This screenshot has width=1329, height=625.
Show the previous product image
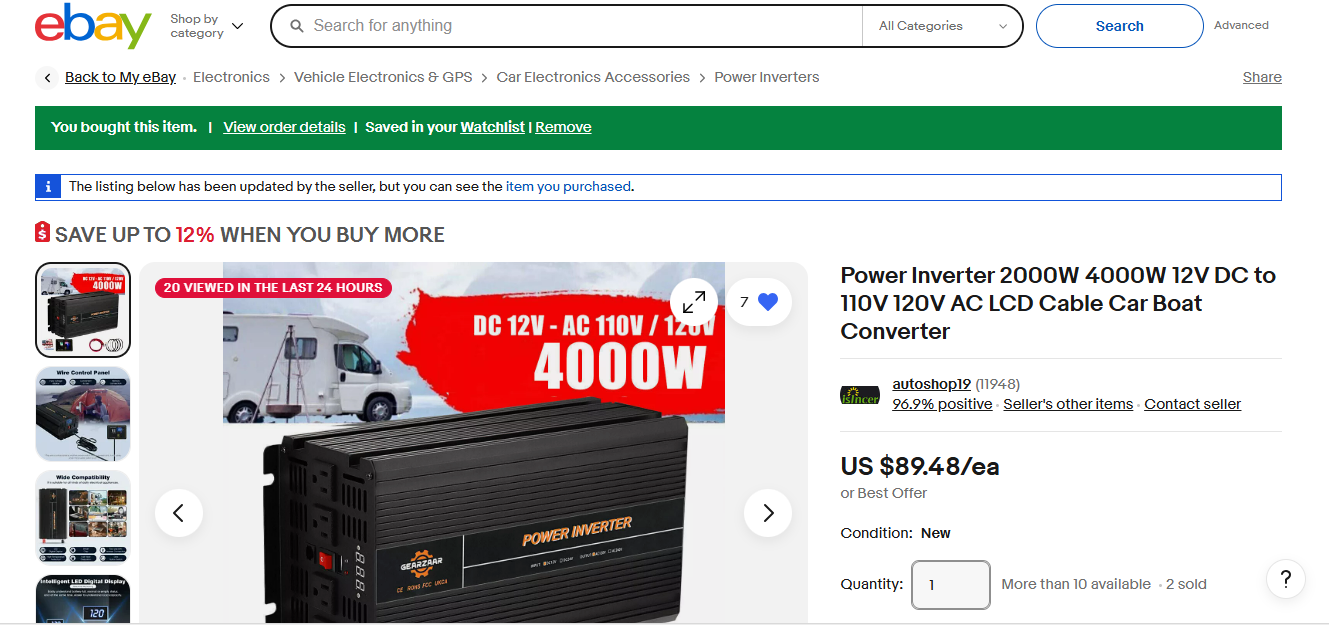179,513
